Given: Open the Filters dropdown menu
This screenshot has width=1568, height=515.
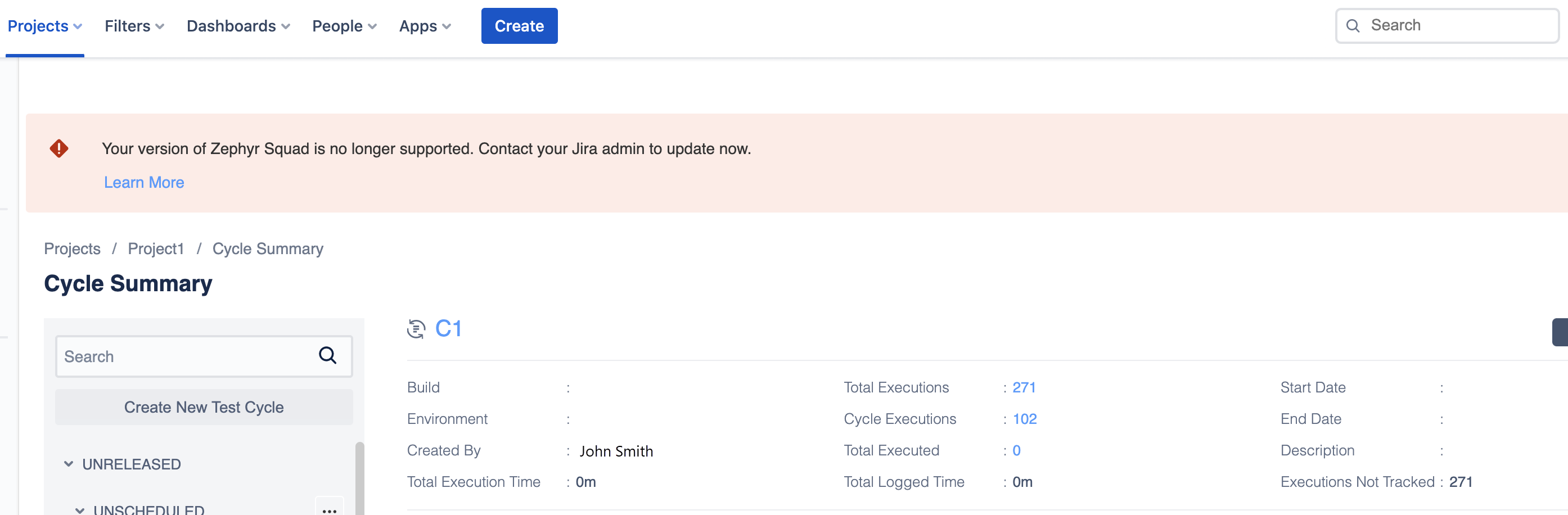Looking at the screenshot, I should [134, 26].
